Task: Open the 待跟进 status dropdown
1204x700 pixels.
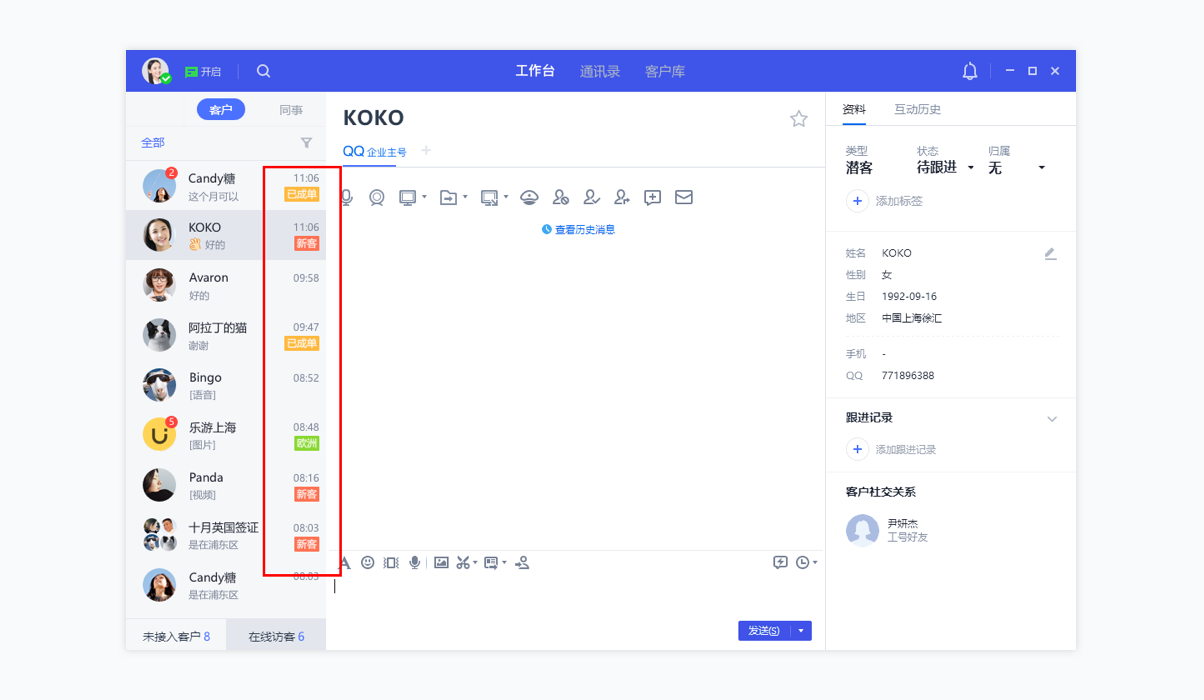Action: (x=945, y=168)
